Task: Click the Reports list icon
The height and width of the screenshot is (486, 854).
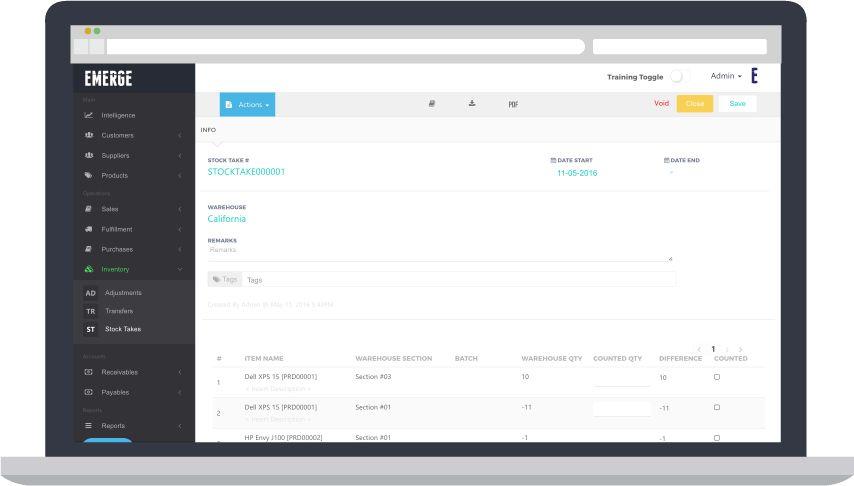Action: (88, 426)
